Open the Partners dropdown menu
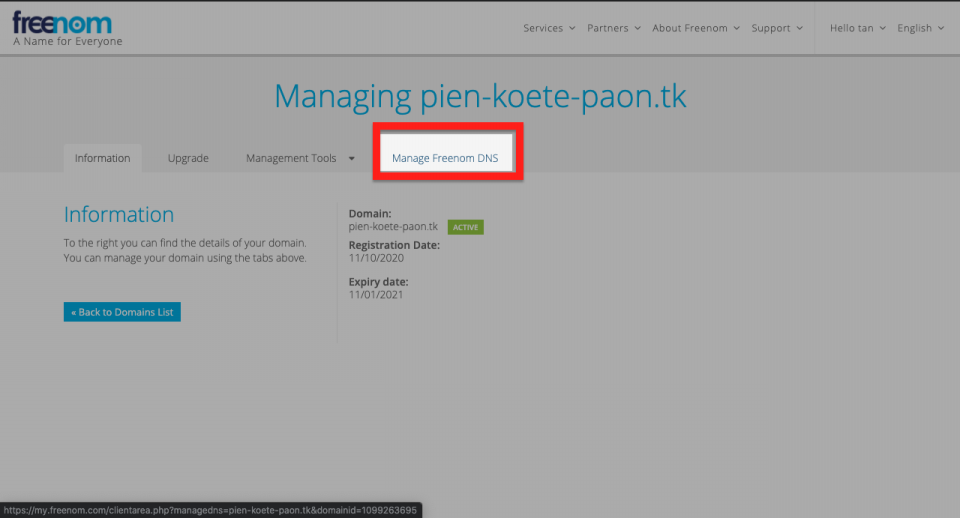 pyautogui.click(x=613, y=28)
